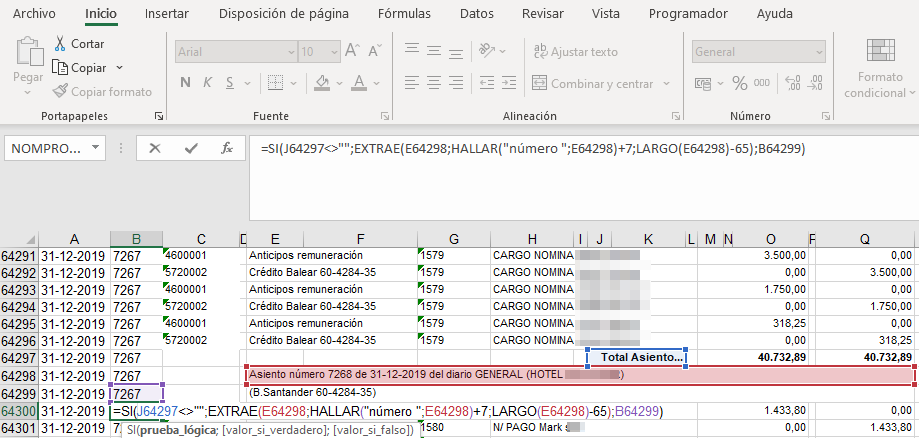Toggle underline S formatting
The image size is (919, 438).
pyautogui.click(x=230, y=83)
